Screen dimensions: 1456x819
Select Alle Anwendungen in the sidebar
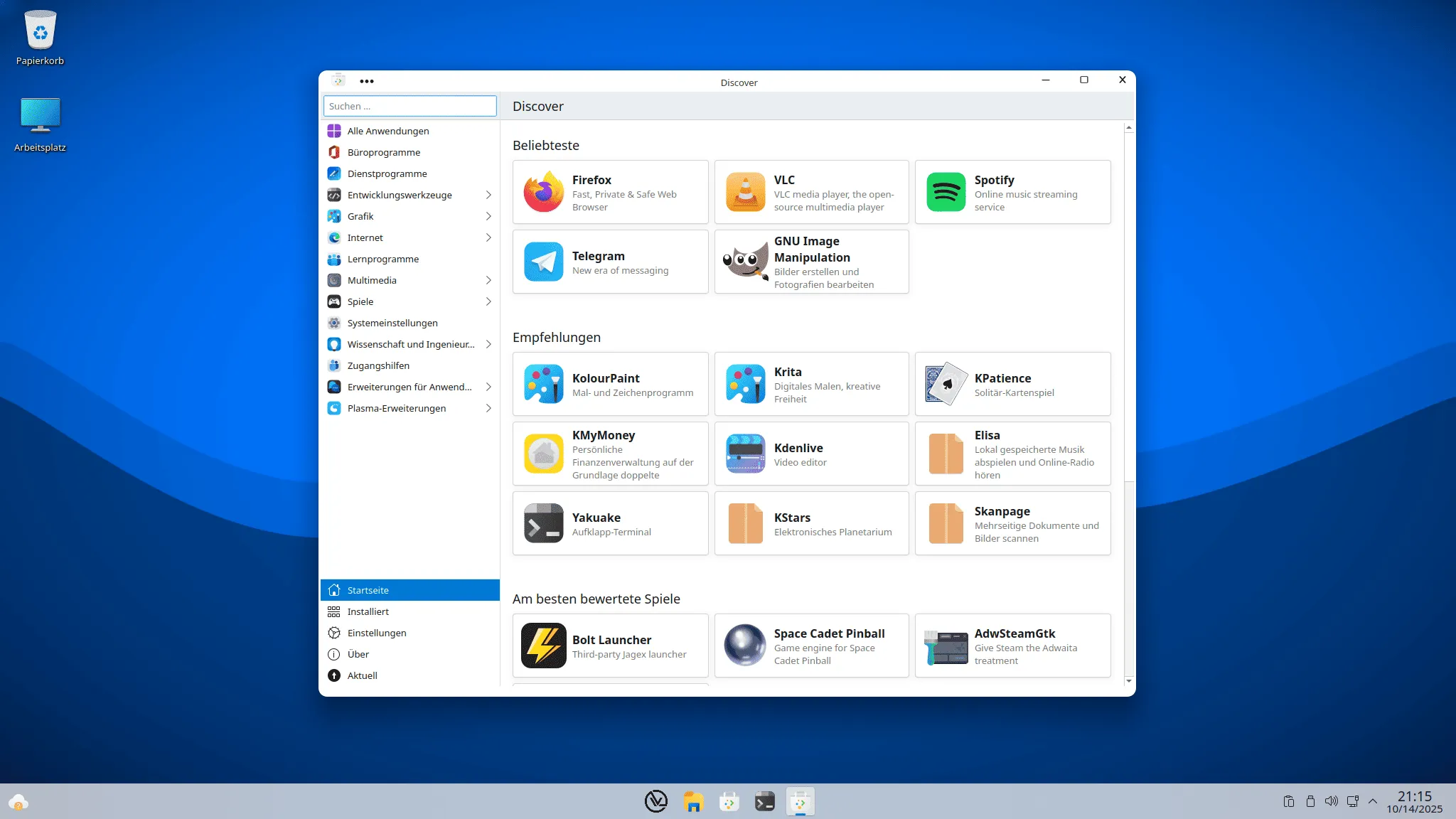(x=387, y=131)
